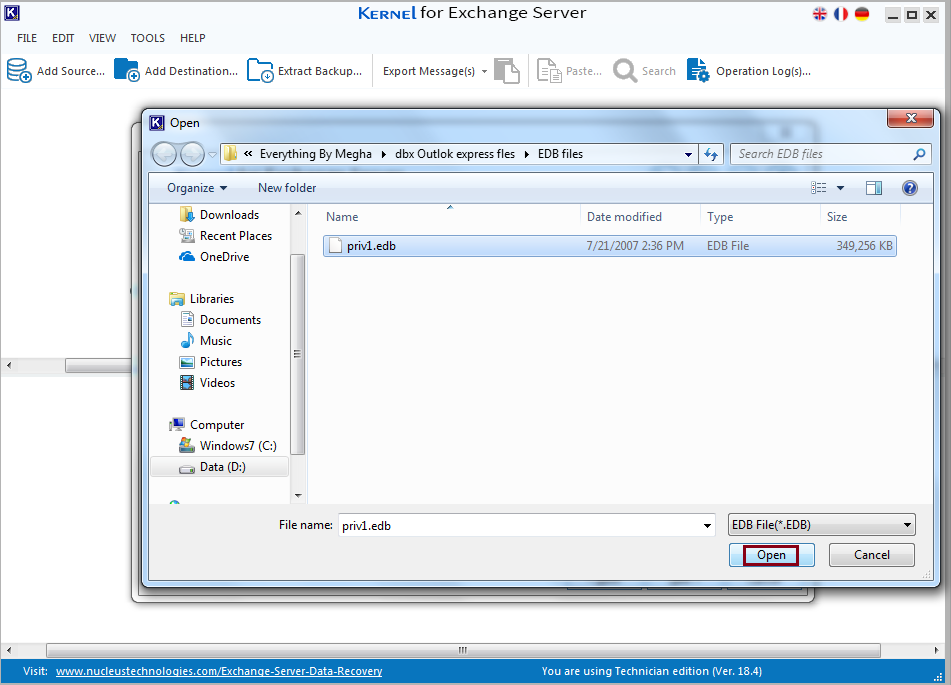
Task: Open the FILE menu
Action: pyautogui.click(x=27, y=38)
